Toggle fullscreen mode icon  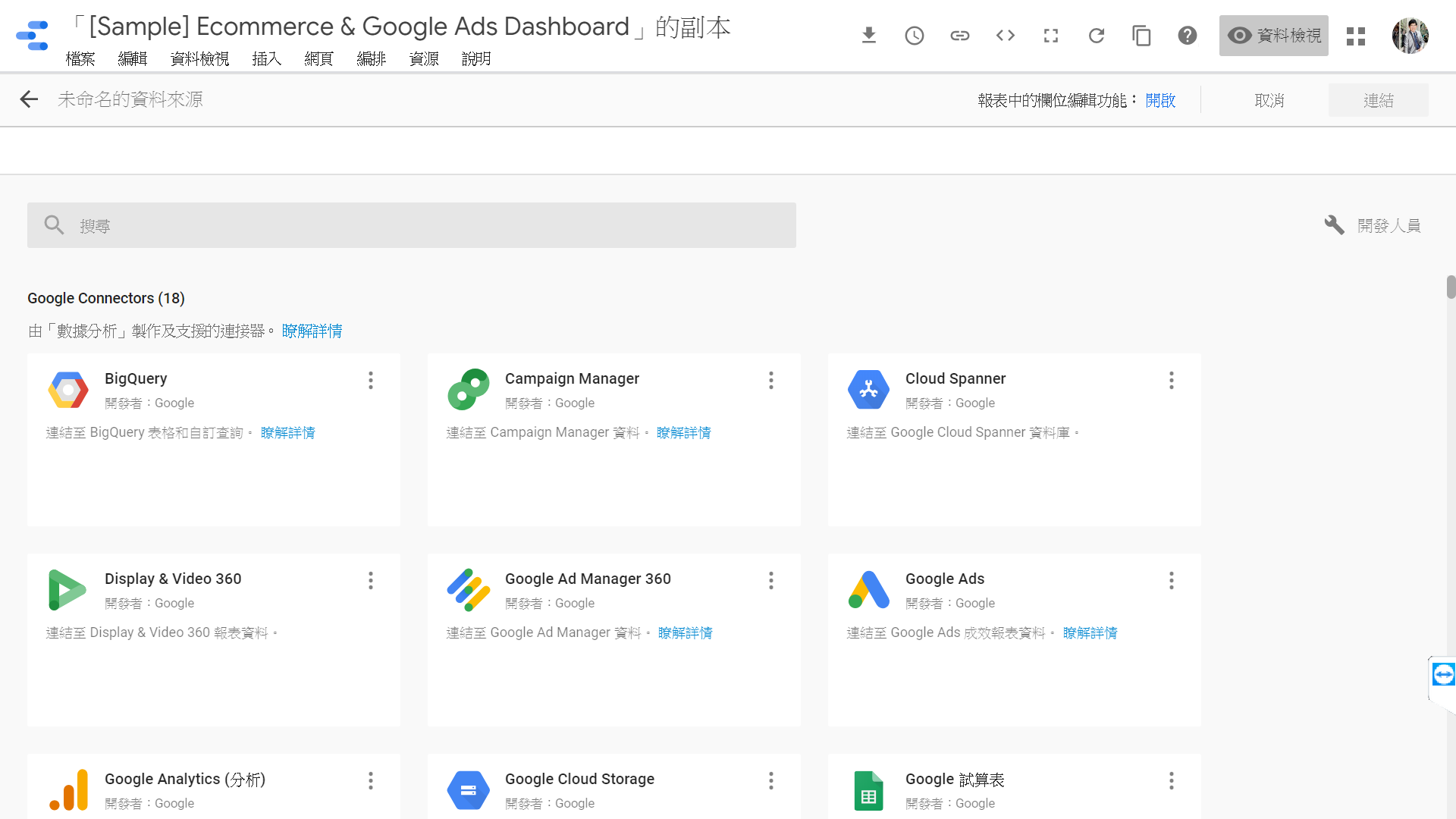tap(1051, 36)
